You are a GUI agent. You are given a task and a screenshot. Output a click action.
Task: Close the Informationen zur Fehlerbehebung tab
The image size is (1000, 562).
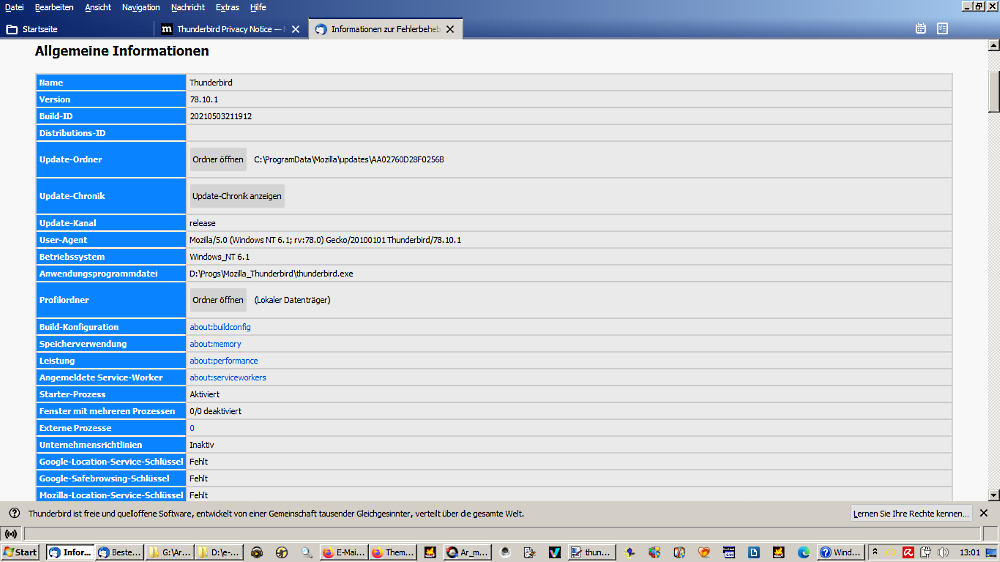(450, 29)
